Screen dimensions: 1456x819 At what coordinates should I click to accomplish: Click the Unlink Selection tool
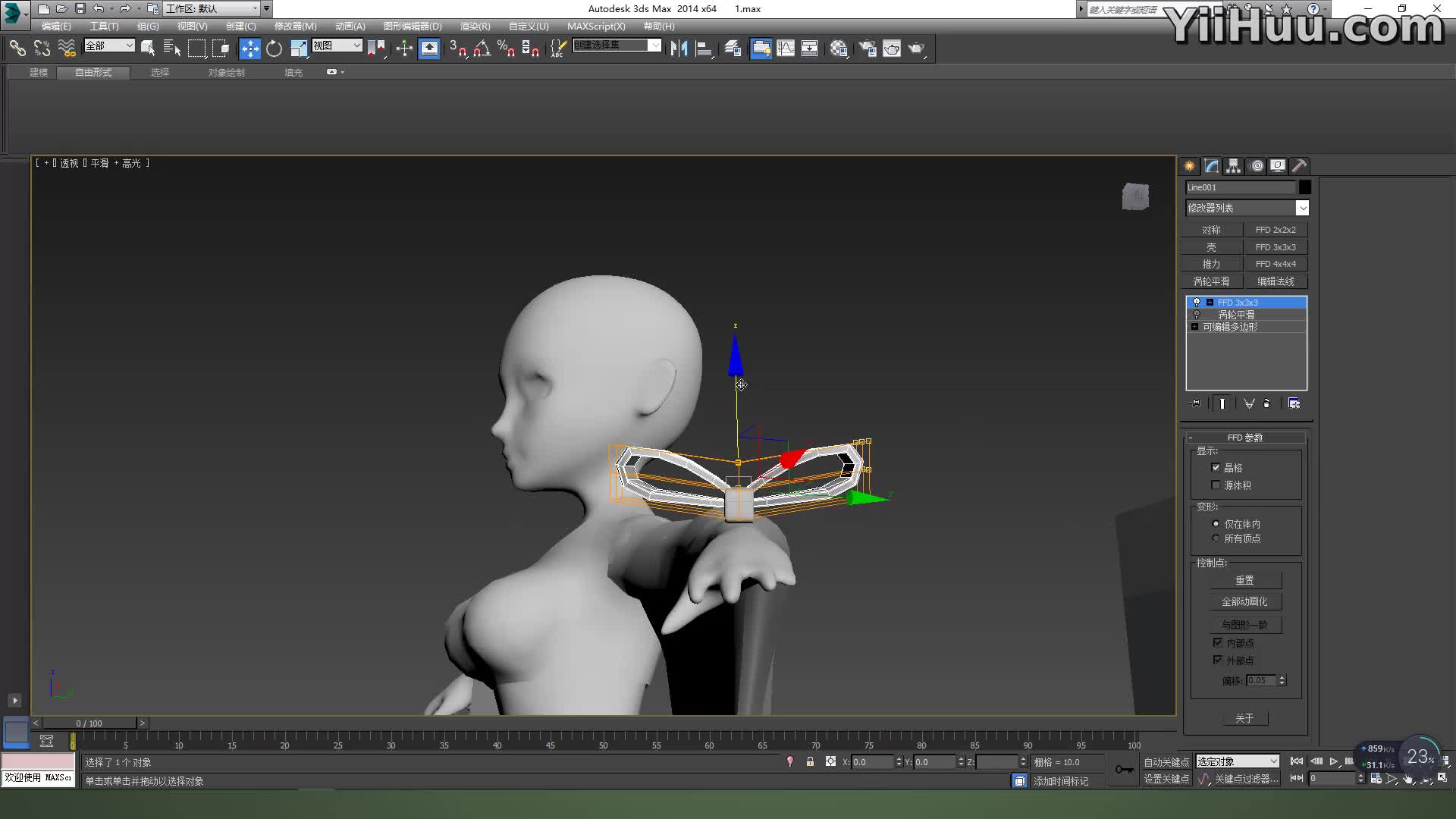click(42, 49)
